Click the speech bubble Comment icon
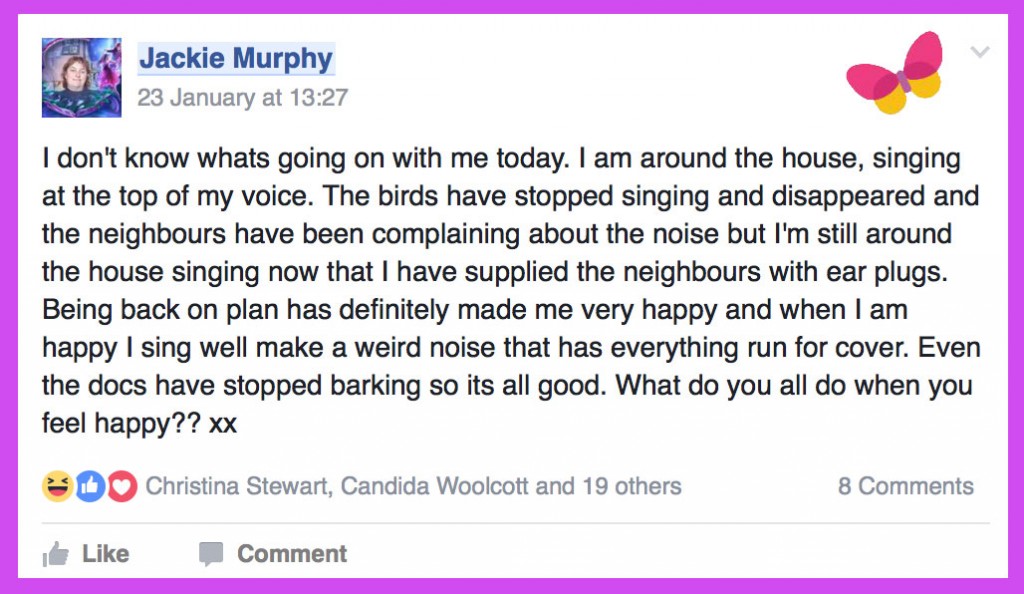Viewport: 1024px width, 594px height. [211, 554]
